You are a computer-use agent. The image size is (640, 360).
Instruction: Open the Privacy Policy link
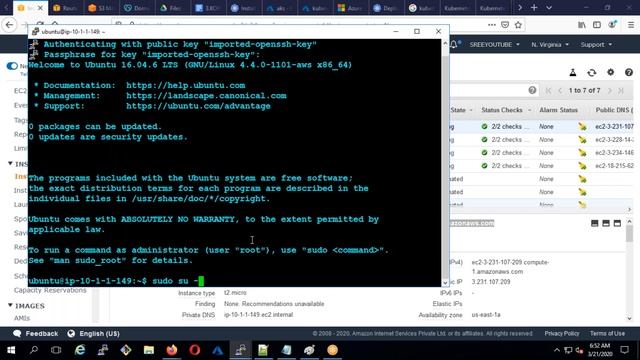pos(562,333)
